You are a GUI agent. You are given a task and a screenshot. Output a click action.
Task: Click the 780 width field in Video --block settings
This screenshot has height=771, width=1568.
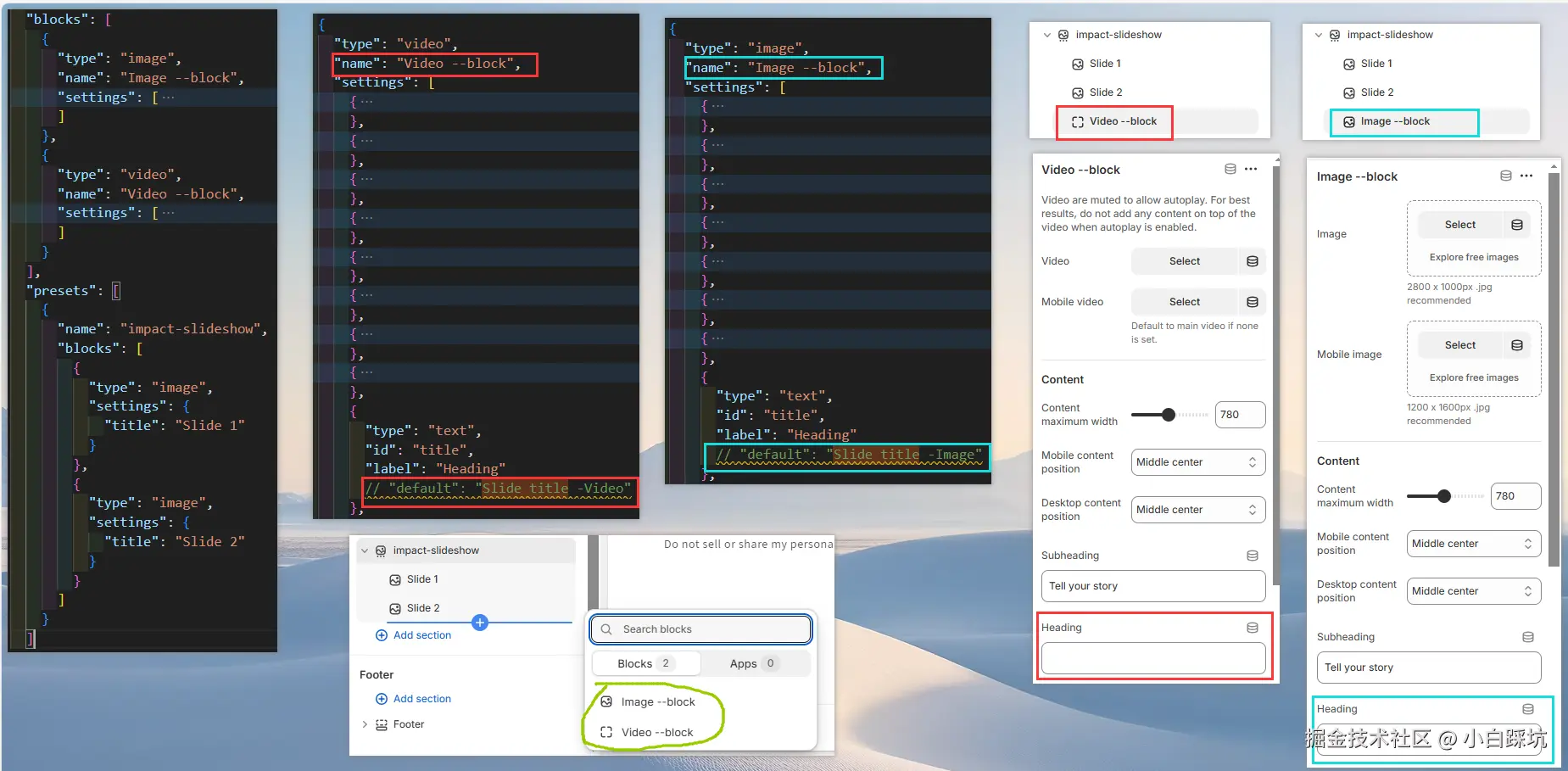(x=1240, y=415)
